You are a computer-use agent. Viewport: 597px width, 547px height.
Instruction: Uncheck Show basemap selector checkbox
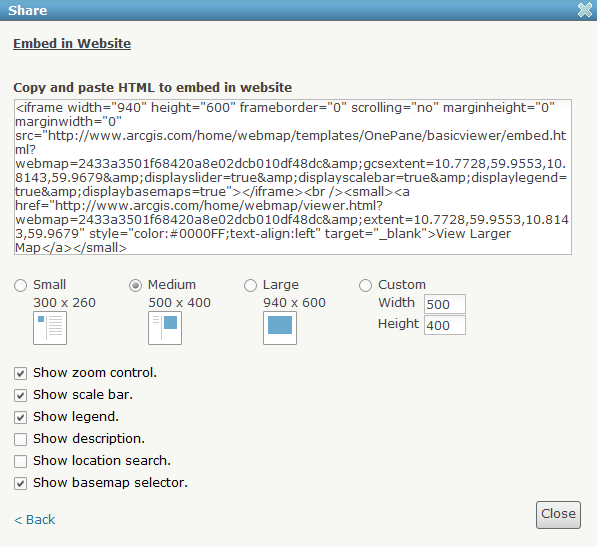[x=21, y=483]
